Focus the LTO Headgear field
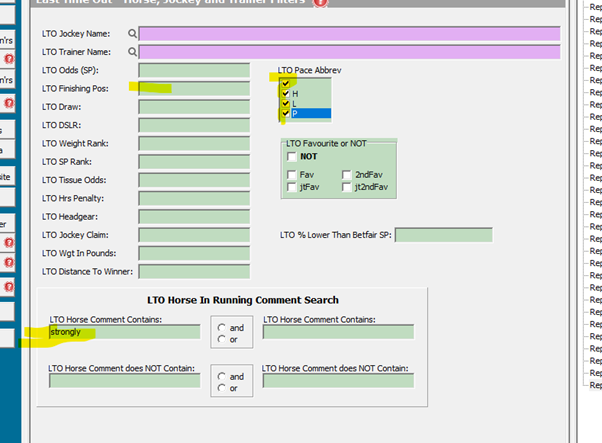This screenshot has width=602, height=443. [194, 217]
